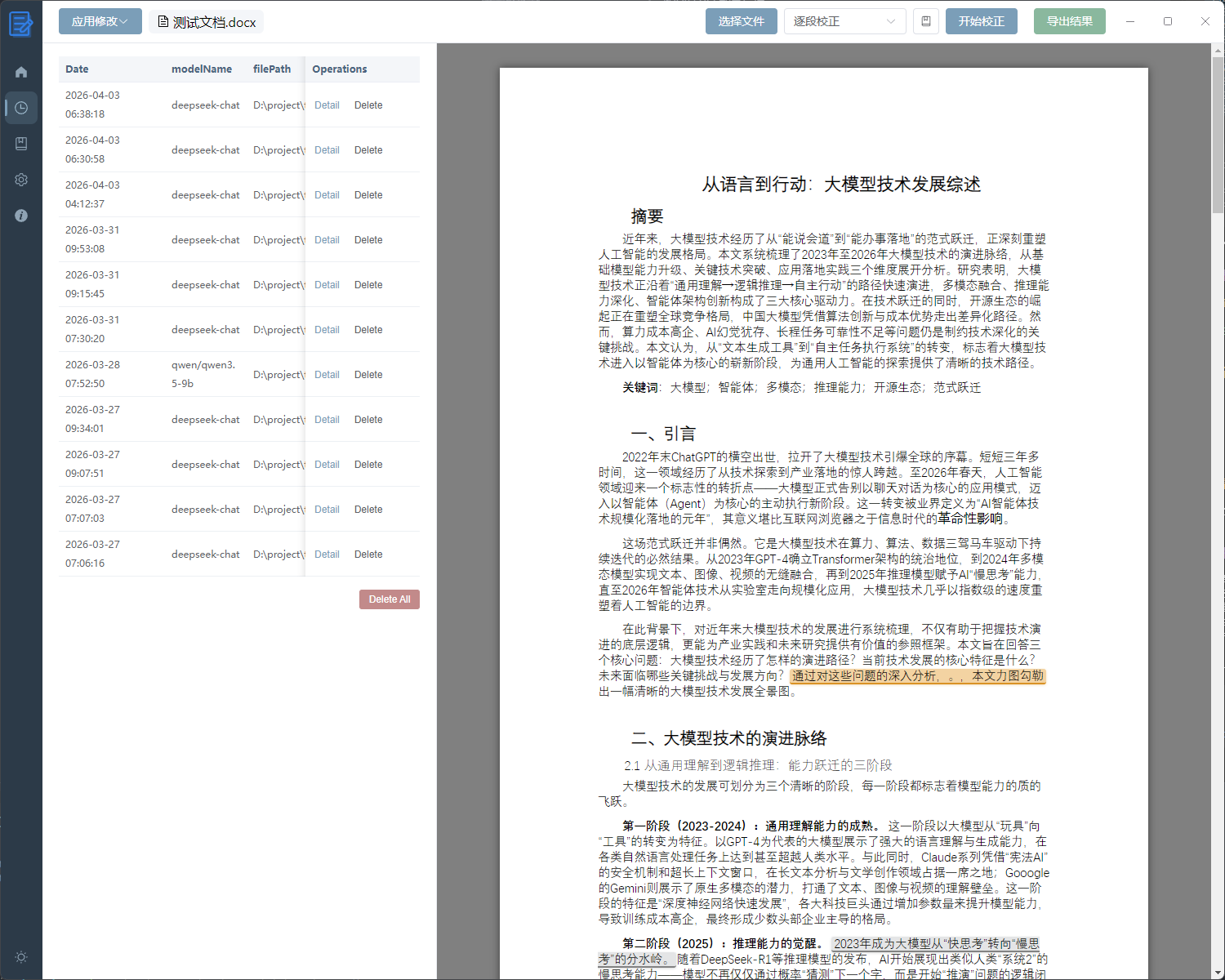Click the 测试文档.docx file name label
This screenshot has height=980, width=1225.
214,22
